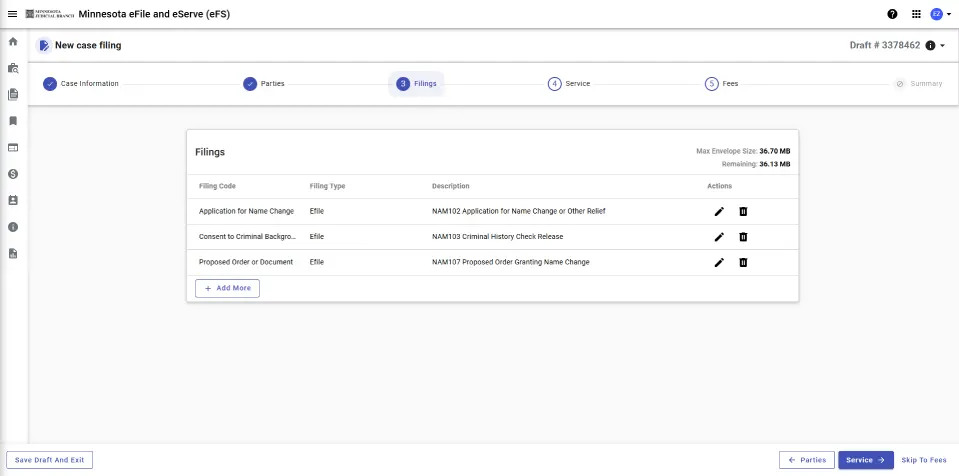Viewport: 959px width, 476px height.
Task: Edit the Proposed Order or Document filing
Action: click(719, 262)
